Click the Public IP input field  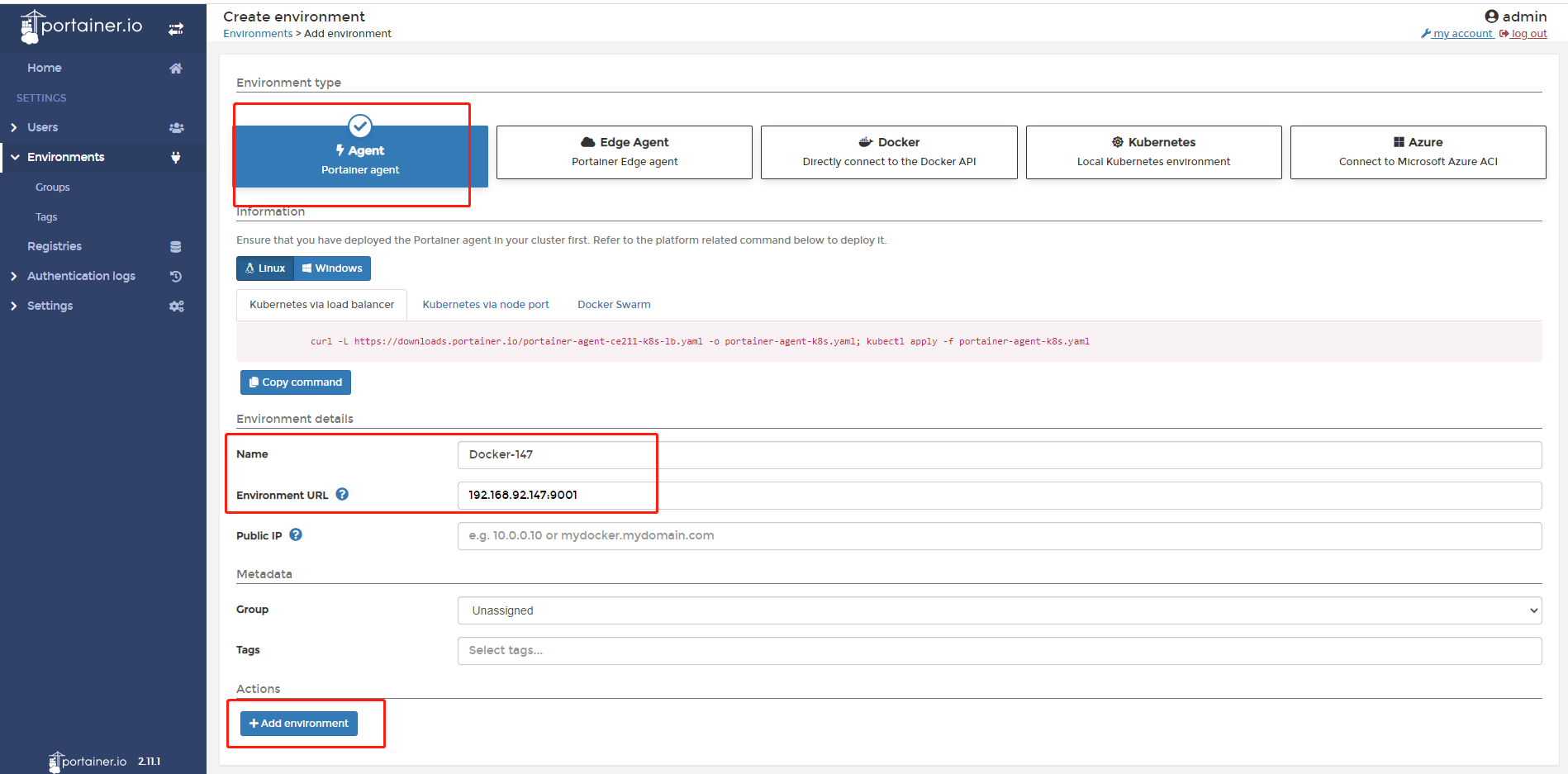click(1000, 536)
